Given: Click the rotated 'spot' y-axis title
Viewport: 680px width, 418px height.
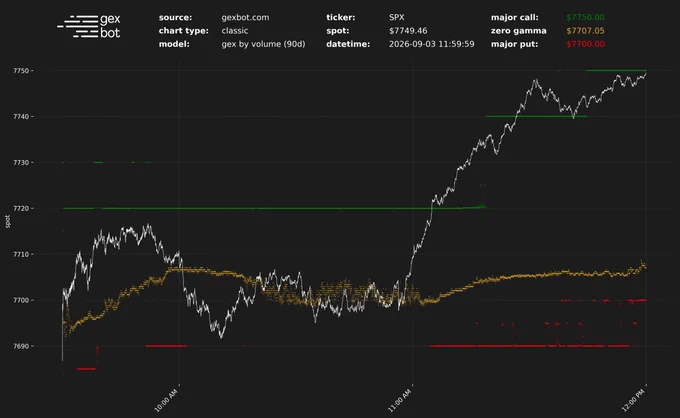Looking at the screenshot, I should (x=7, y=222).
